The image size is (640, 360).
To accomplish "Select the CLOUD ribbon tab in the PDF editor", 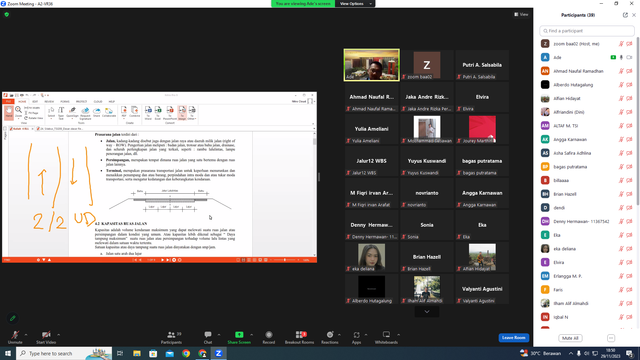I will click(x=98, y=102).
